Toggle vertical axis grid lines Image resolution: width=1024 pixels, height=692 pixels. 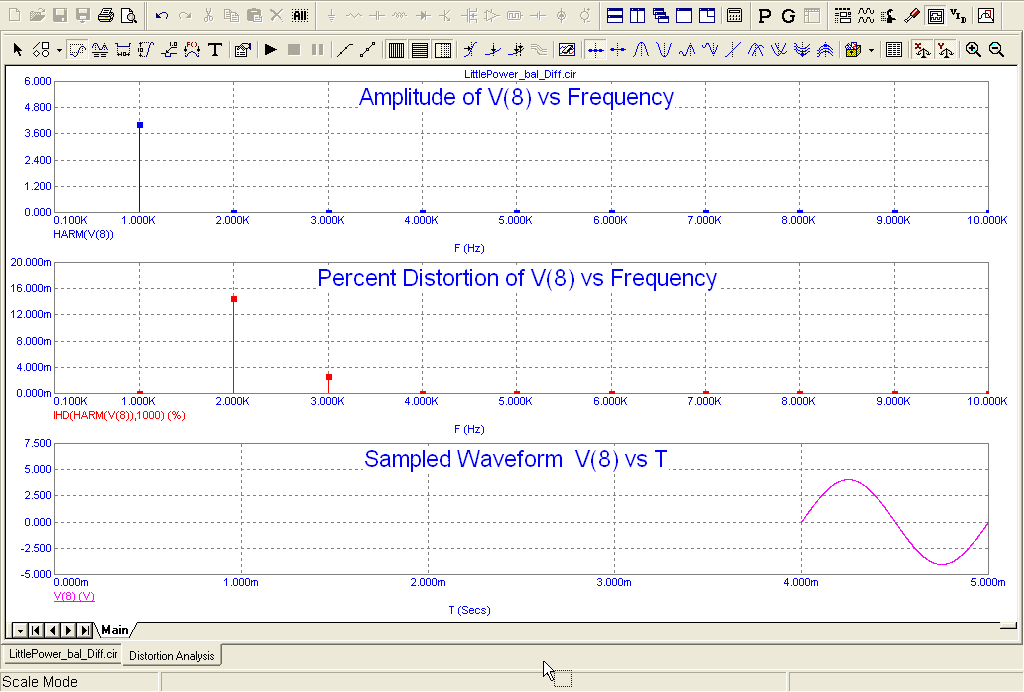point(396,50)
